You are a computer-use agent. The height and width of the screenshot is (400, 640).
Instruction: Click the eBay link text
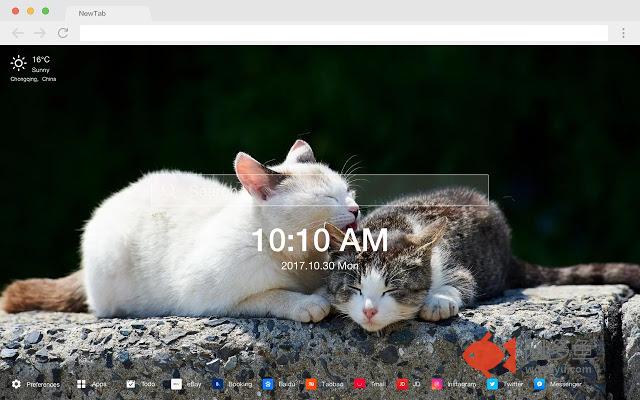(194, 384)
